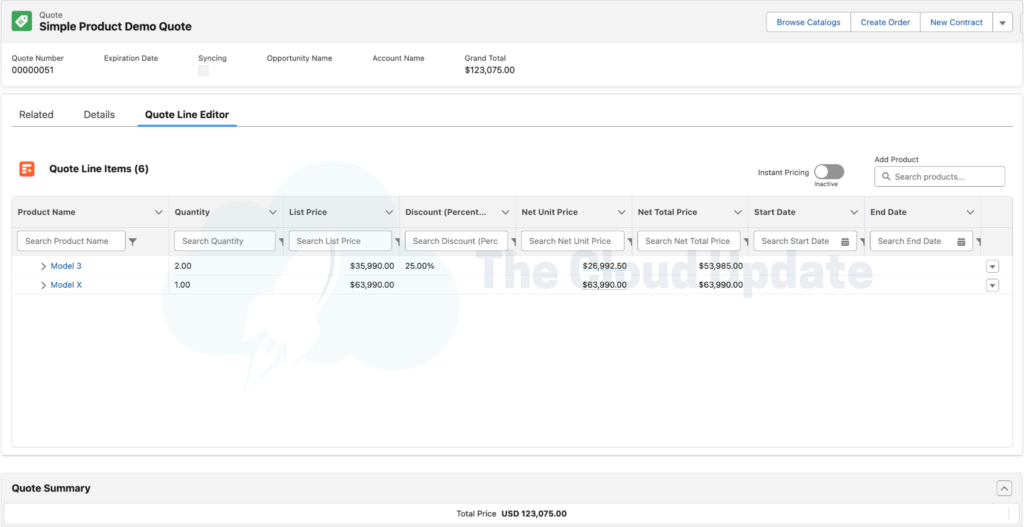
Task: Click the Search Start Date field
Action: point(805,241)
